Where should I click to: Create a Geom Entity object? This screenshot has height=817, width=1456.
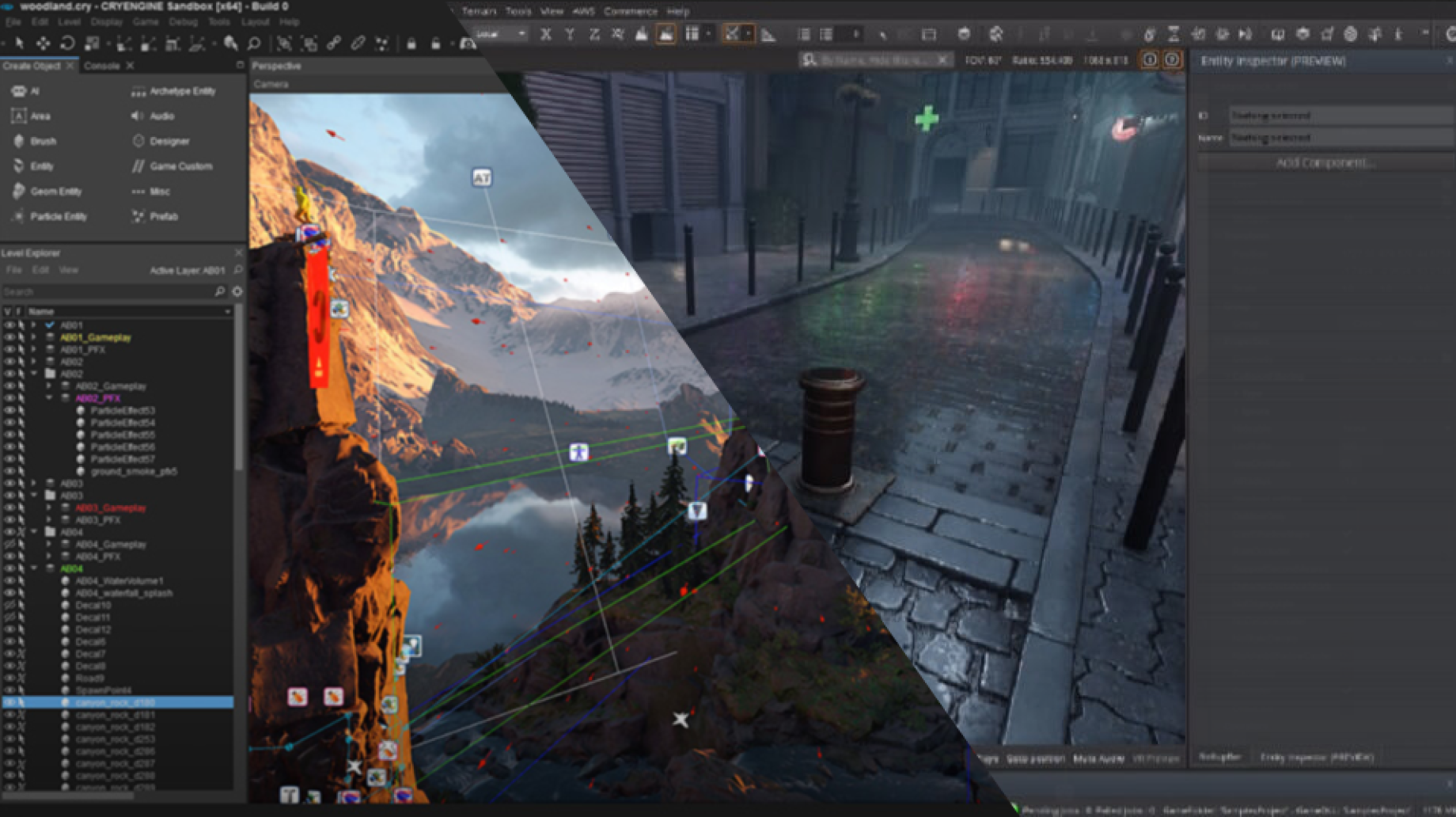click(47, 192)
